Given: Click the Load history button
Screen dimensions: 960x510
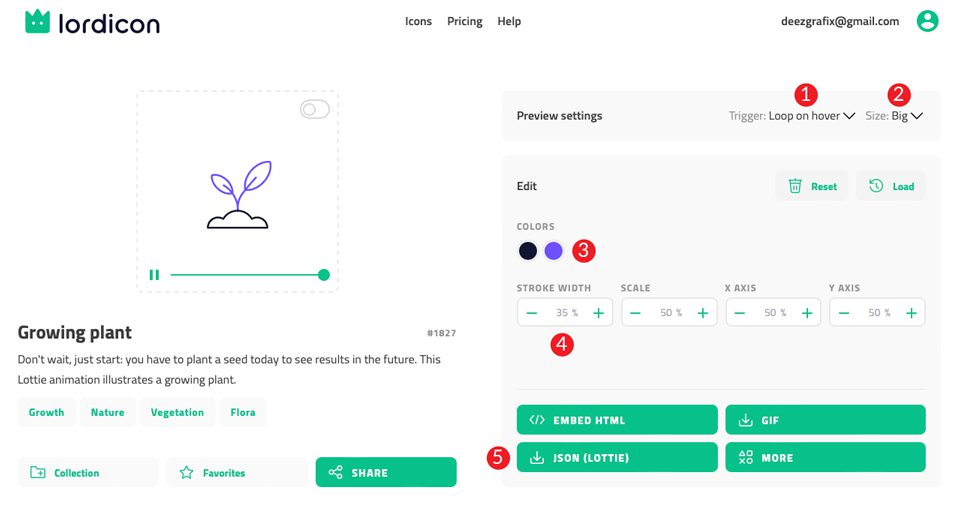Looking at the screenshot, I should (x=891, y=186).
